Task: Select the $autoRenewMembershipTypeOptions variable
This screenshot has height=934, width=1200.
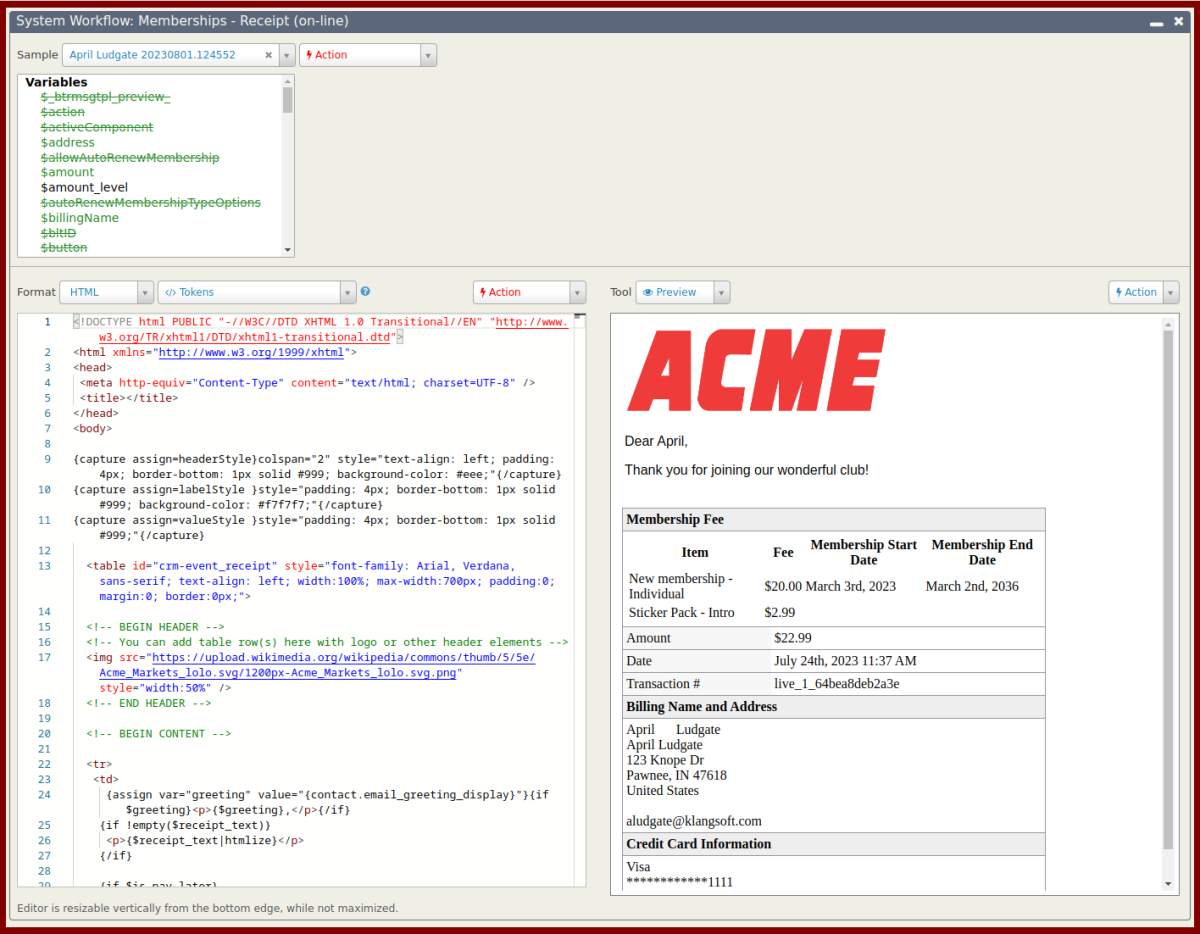Action: tap(151, 202)
